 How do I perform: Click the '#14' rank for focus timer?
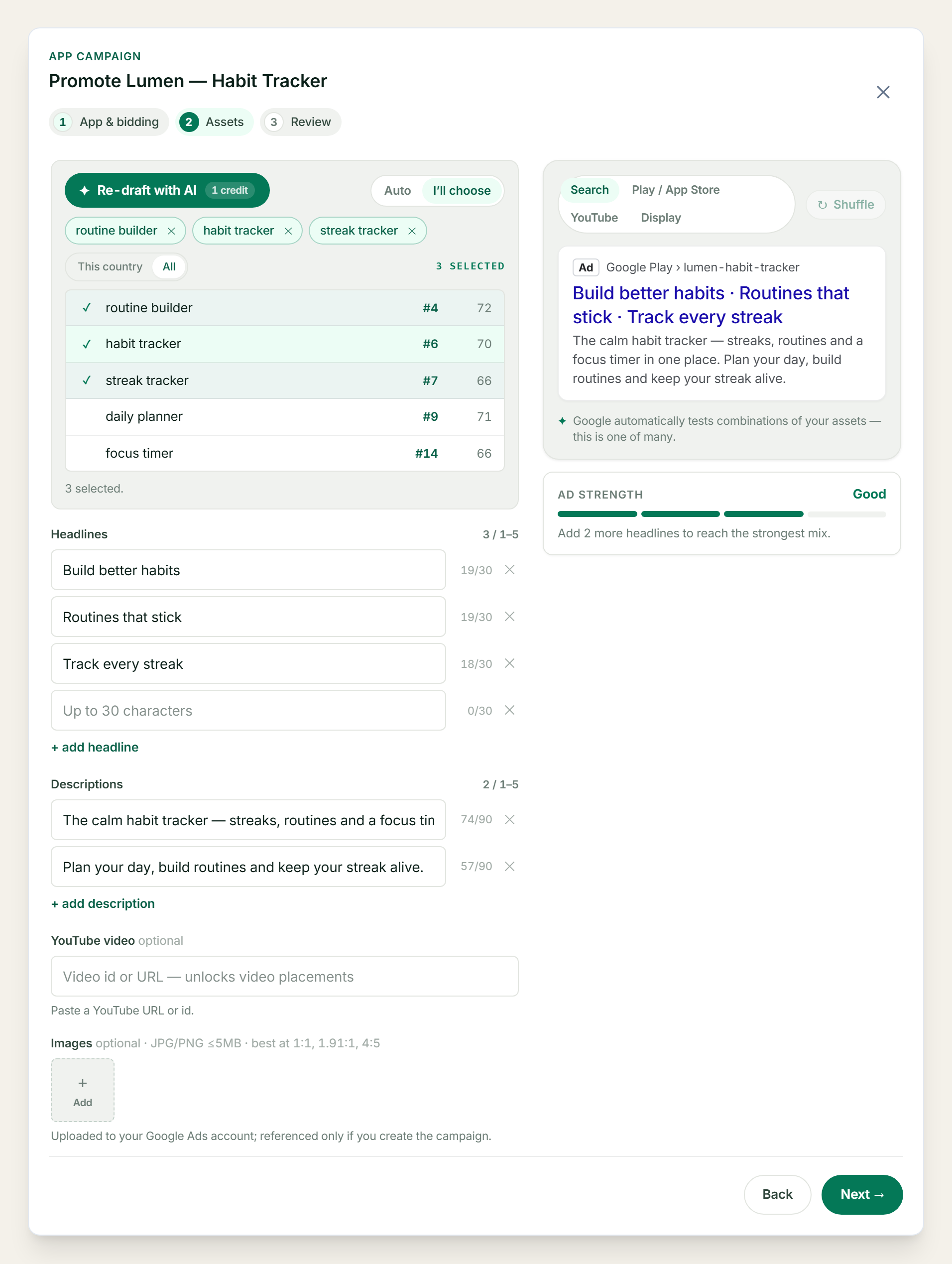coord(426,454)
